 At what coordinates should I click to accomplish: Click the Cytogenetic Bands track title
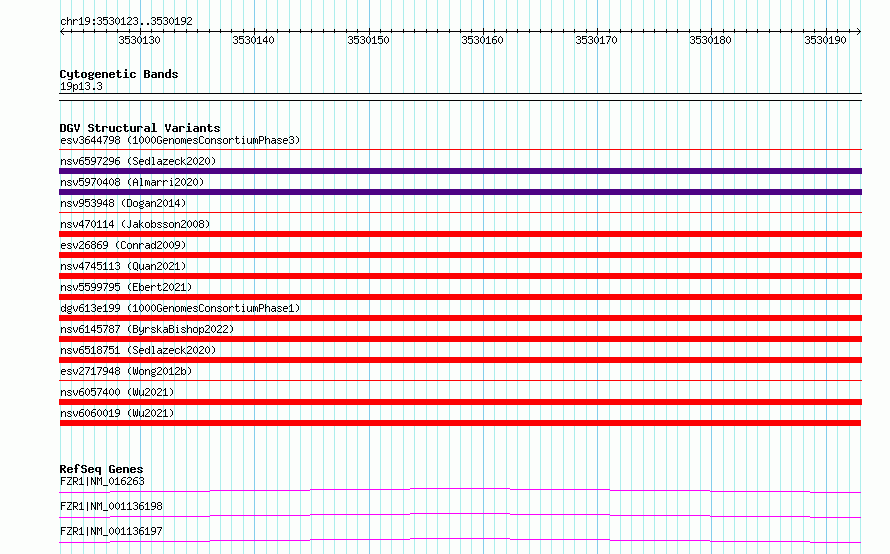[119, 74]
